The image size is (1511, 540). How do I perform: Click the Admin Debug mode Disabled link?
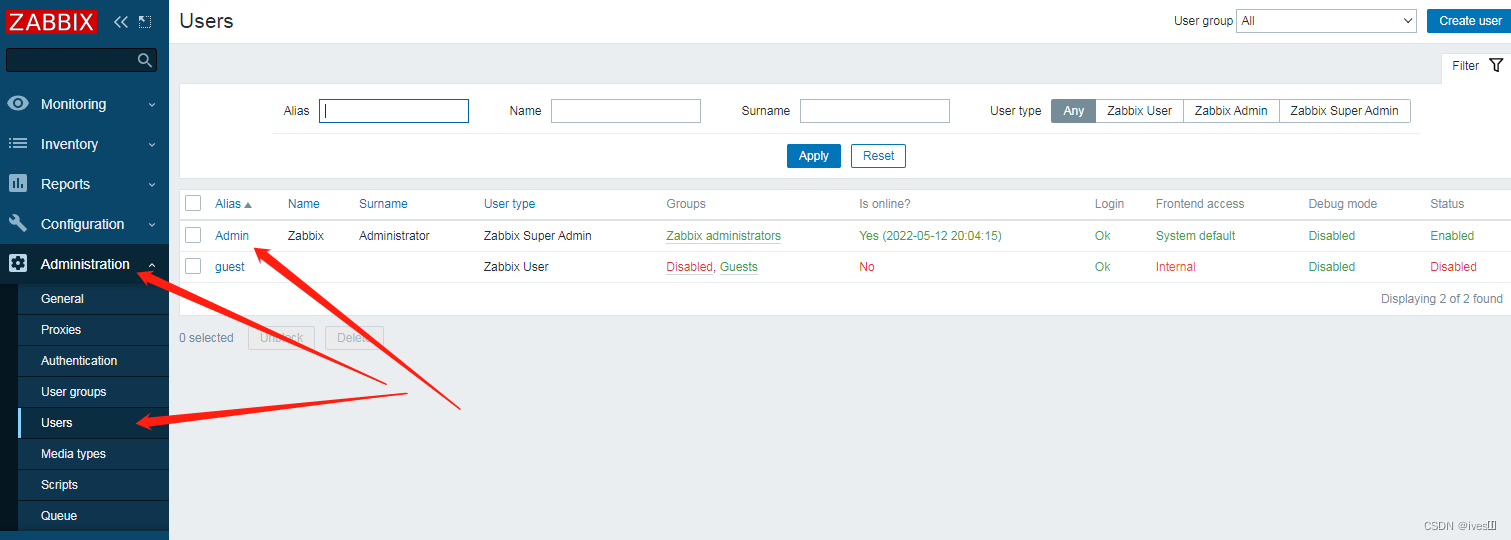click(x=1332, y=236)
